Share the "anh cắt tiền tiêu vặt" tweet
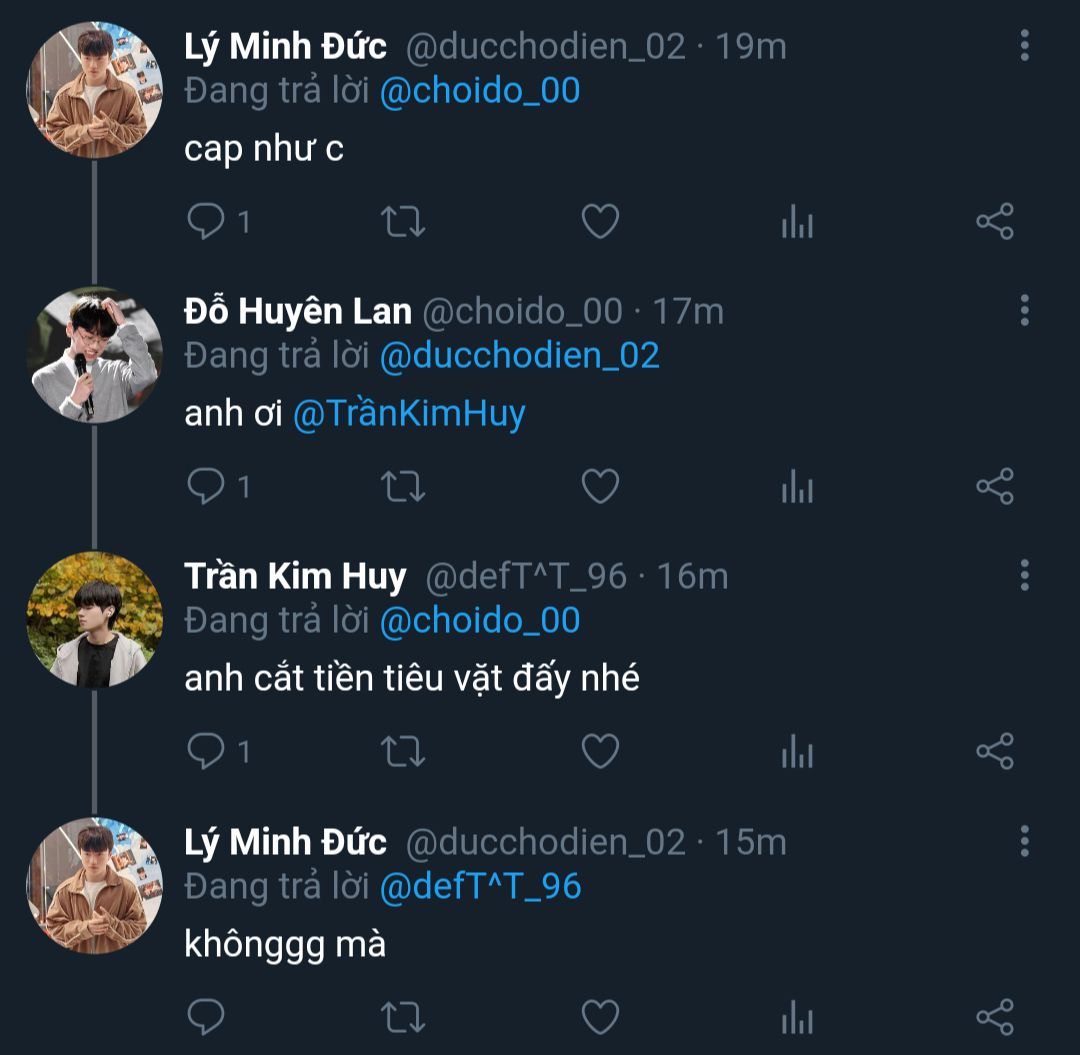This screenshot has width=1080, height=1055. coord(995,751)
